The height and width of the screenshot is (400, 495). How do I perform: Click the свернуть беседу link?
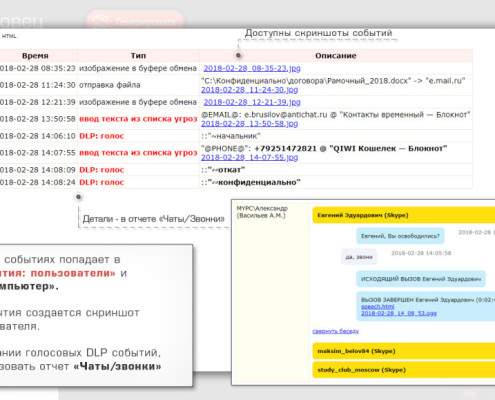coord(335,331)
